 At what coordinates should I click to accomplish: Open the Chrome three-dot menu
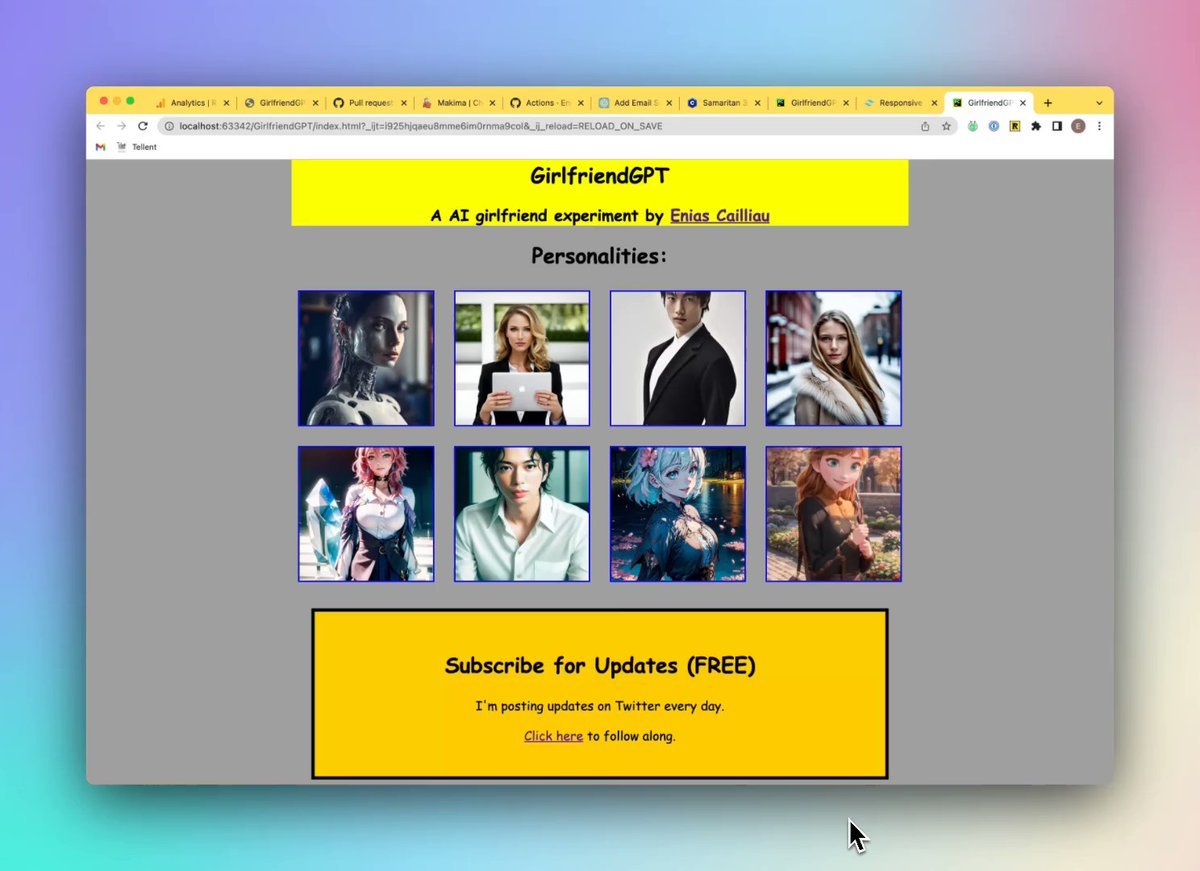[x=1099, y=126]
